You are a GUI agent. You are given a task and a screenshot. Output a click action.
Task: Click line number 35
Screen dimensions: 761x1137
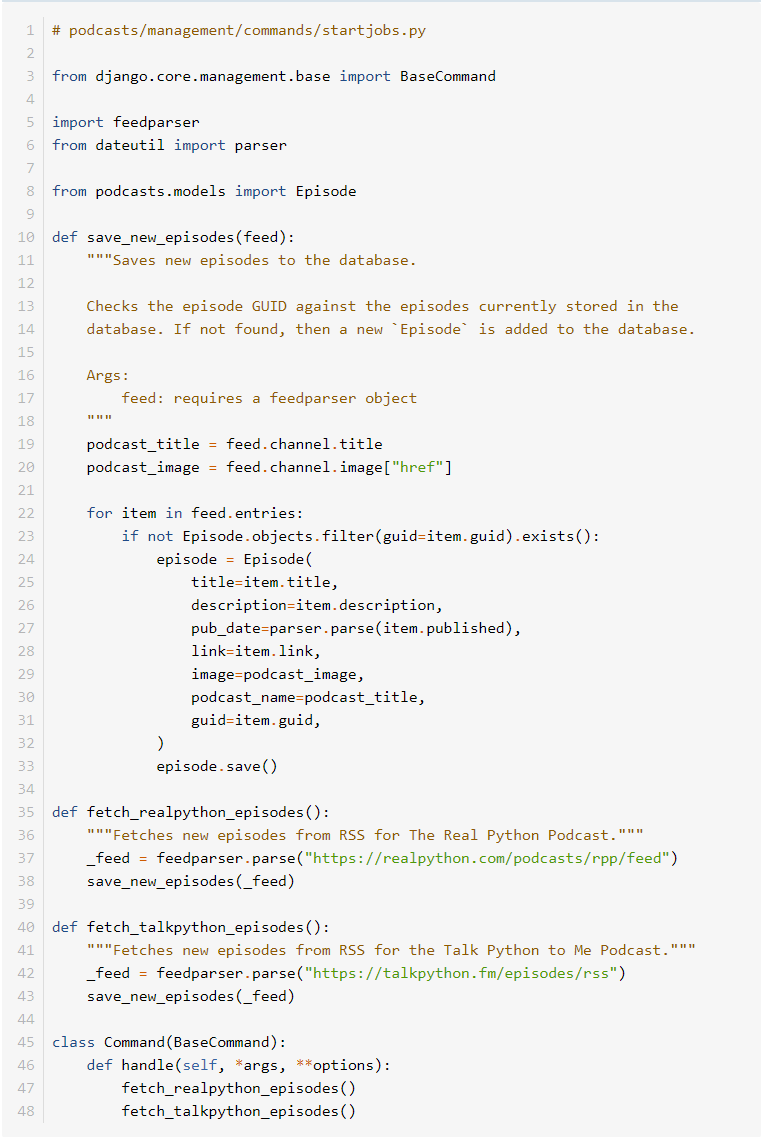pos(26,812)
